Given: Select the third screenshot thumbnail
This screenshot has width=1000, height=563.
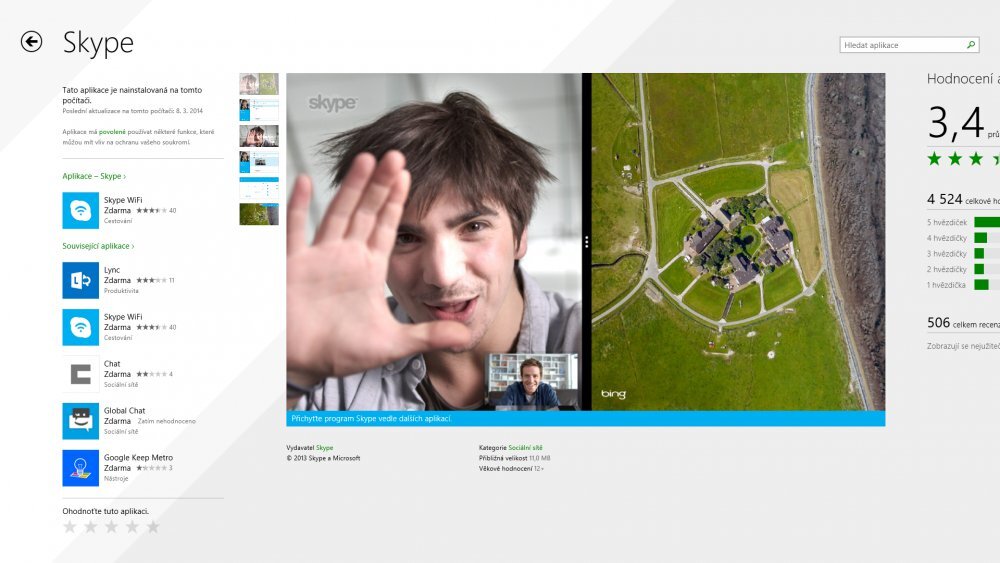Looking at the screenshot, I should (x=259, y=136).
